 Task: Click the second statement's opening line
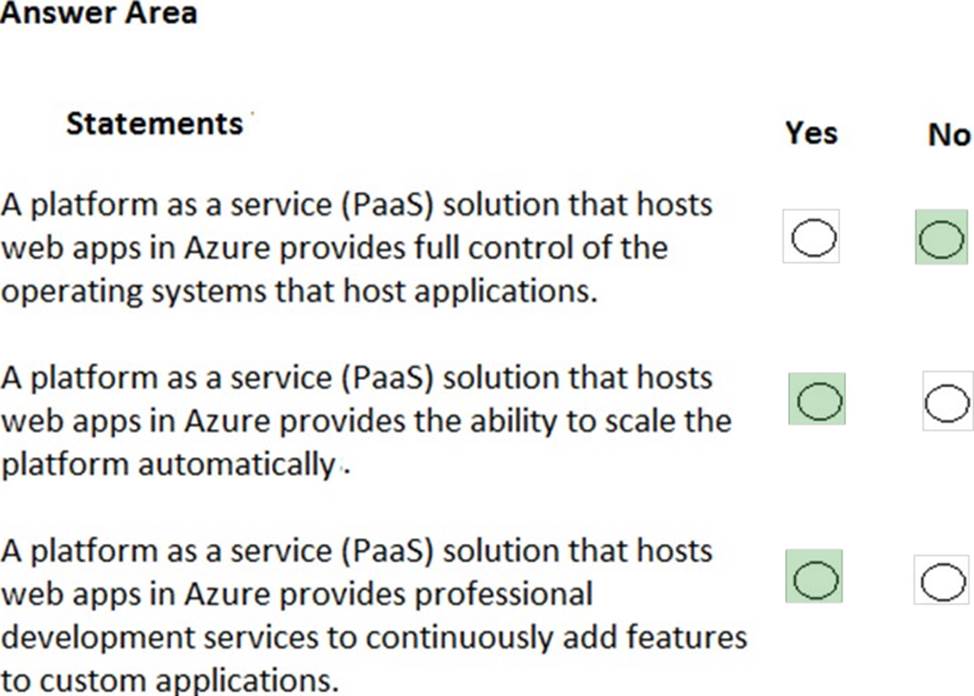[357, 378]
